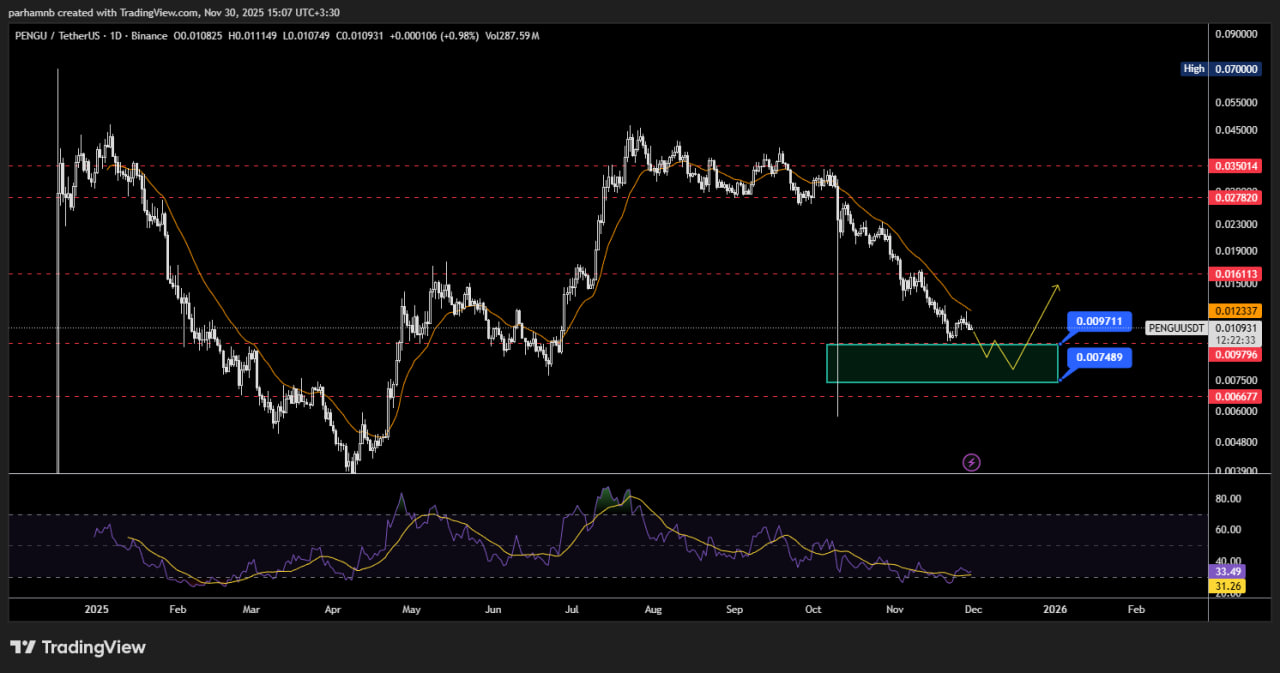Screen dimensions: 1280x673
Task: Select the blue 0.007489 price callout
Action: pyautogui.click(x=1099, y=358)
